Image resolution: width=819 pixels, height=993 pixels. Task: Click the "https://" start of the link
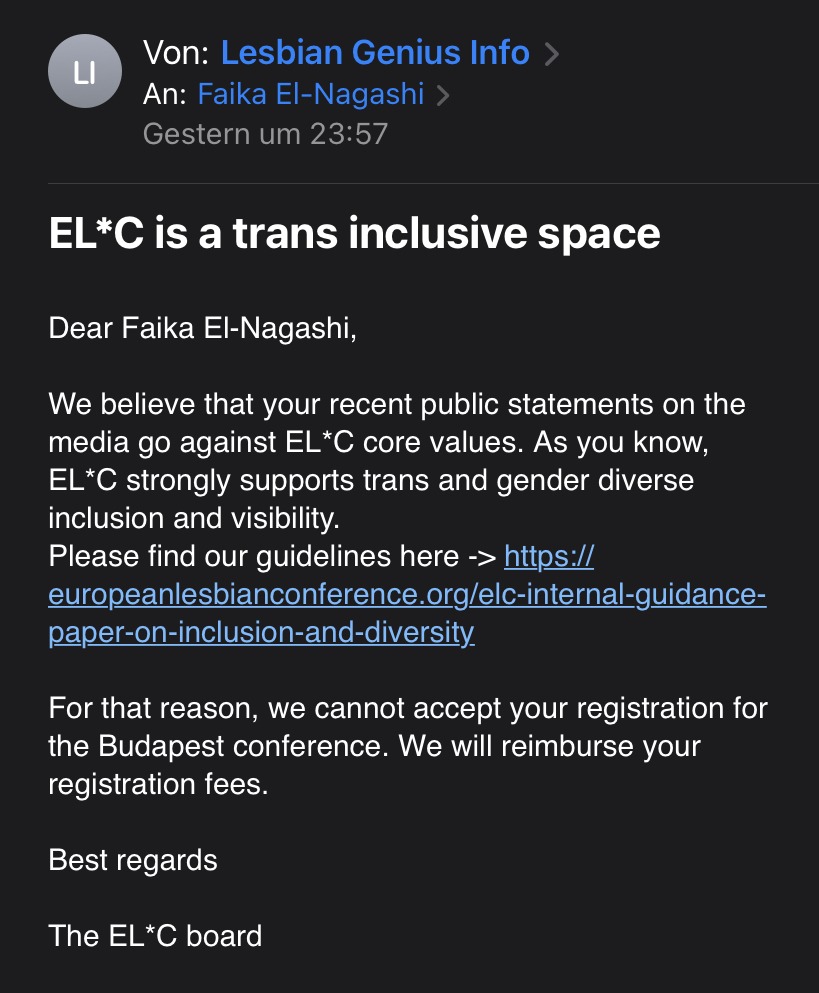[x=549, y=555]
